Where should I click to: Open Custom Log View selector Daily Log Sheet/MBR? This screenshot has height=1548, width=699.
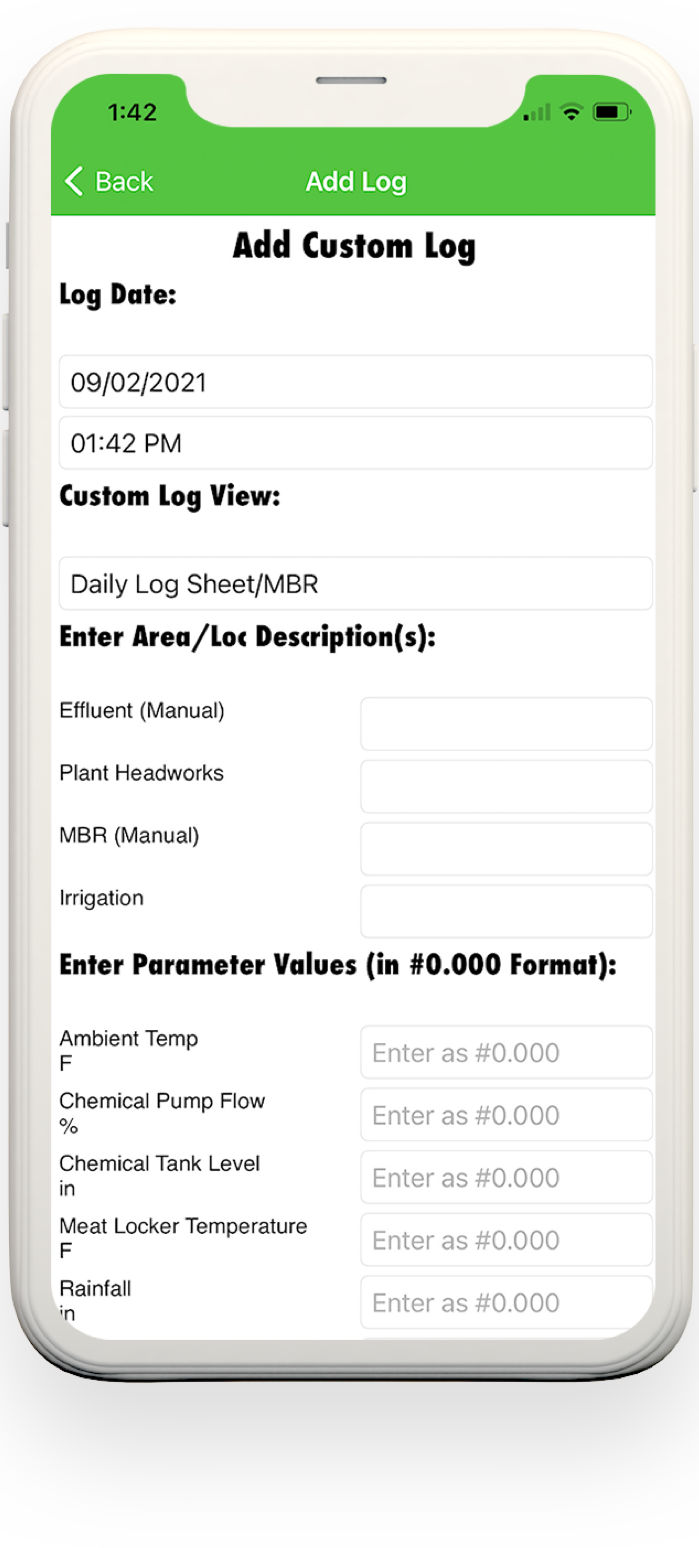point(356,584)
